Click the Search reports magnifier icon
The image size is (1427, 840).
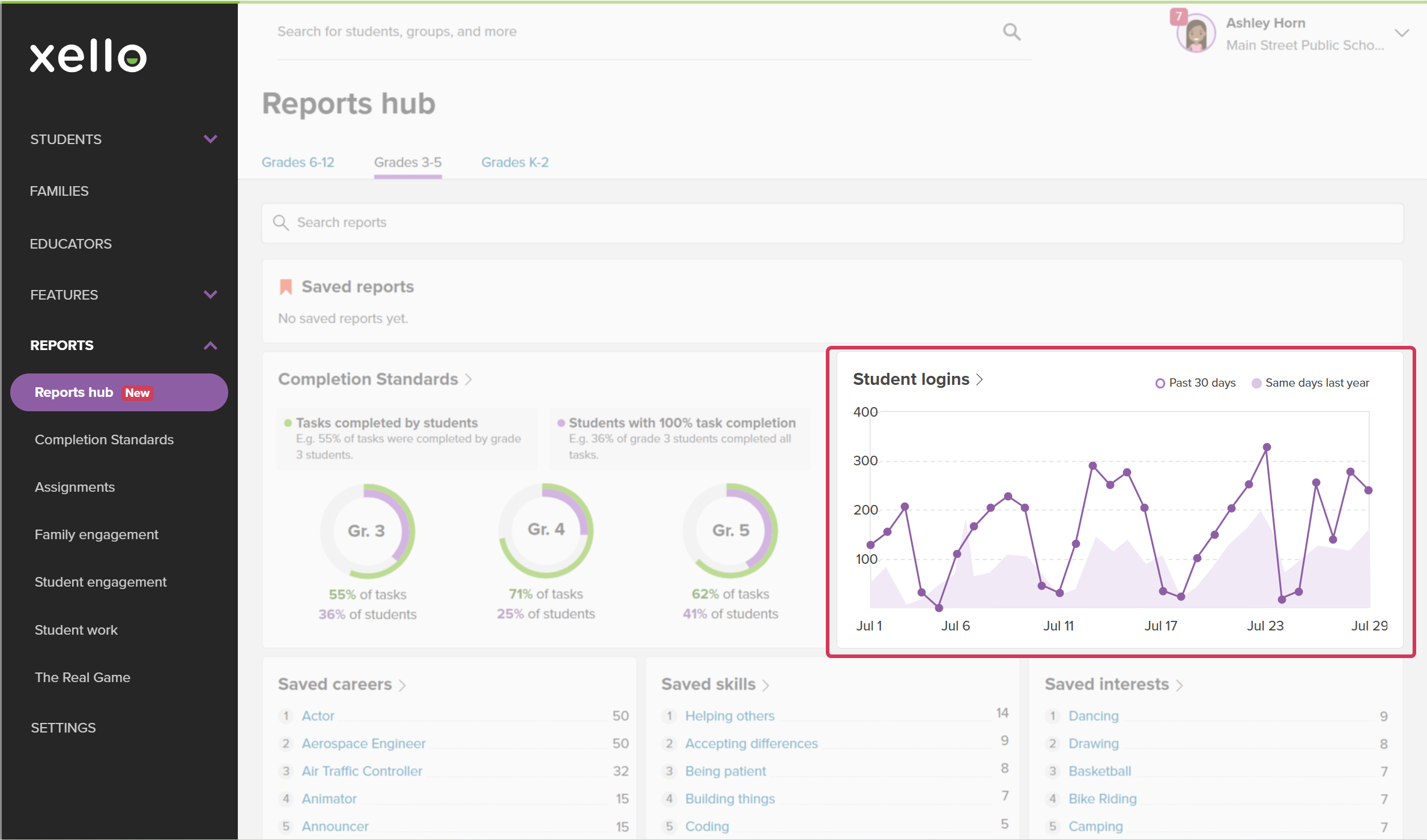281,223
